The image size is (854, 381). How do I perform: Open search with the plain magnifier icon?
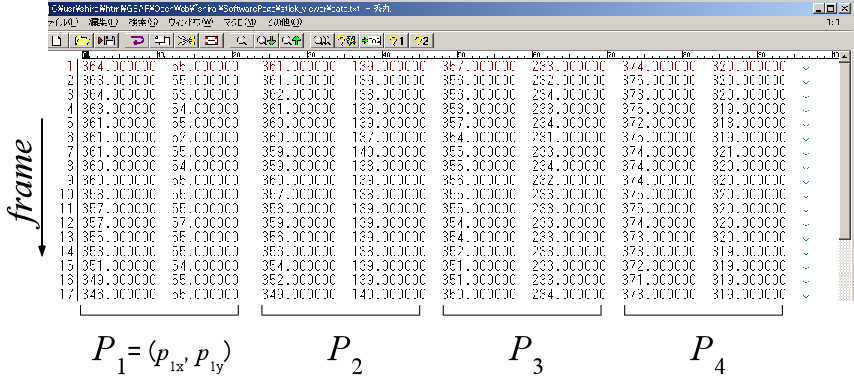242,40
